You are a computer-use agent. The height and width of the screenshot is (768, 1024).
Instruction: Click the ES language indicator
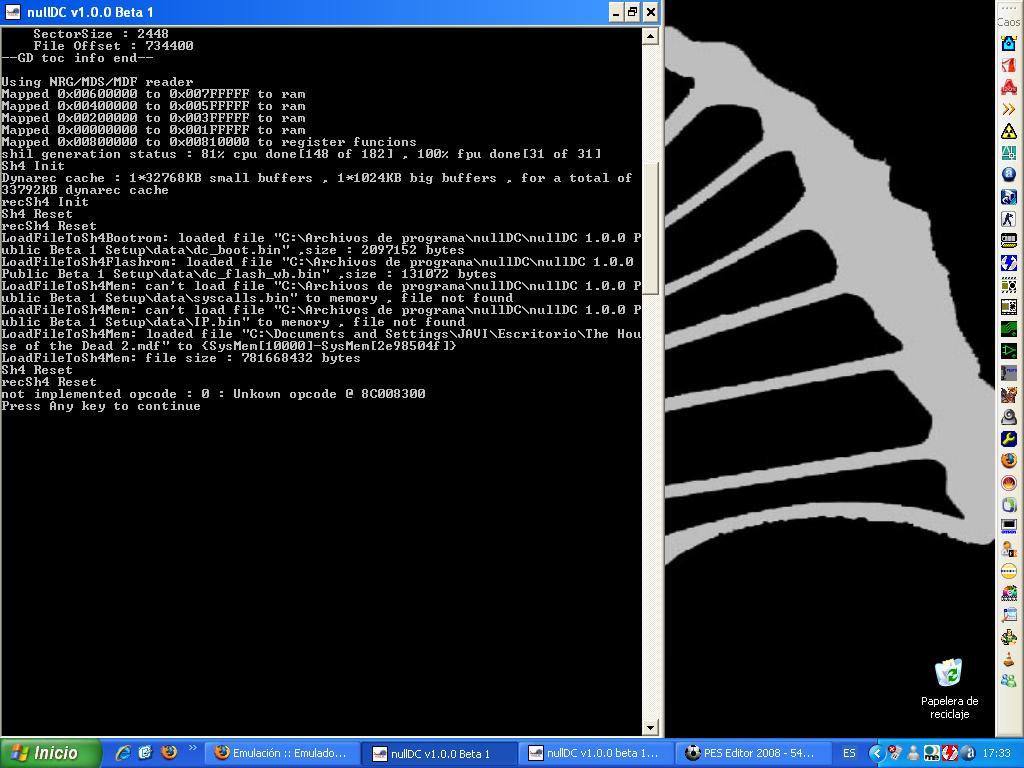pyautogui.click(x=849, y=754)
